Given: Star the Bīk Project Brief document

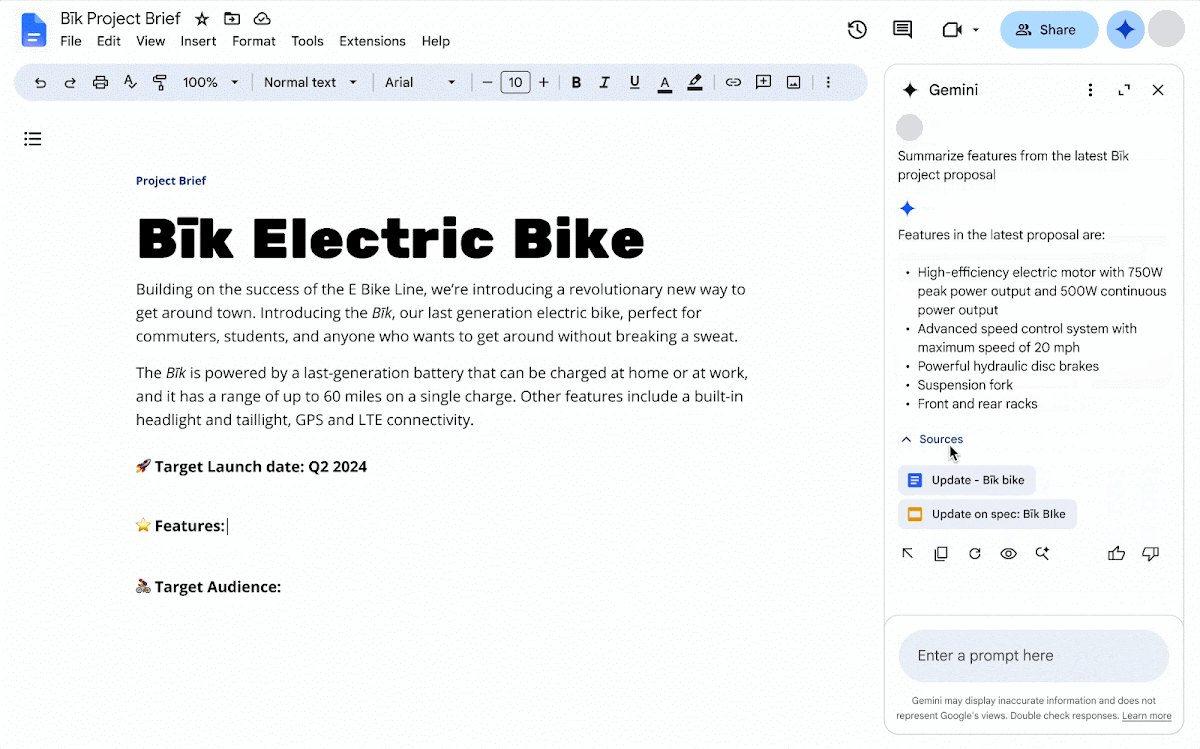Looking at the screenshot, I should coord(202,19).
